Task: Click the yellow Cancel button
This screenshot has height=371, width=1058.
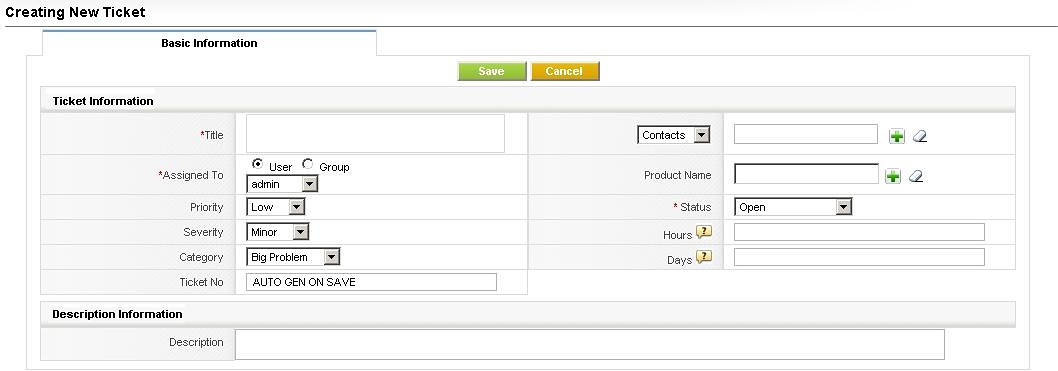Action: point(565,72)
